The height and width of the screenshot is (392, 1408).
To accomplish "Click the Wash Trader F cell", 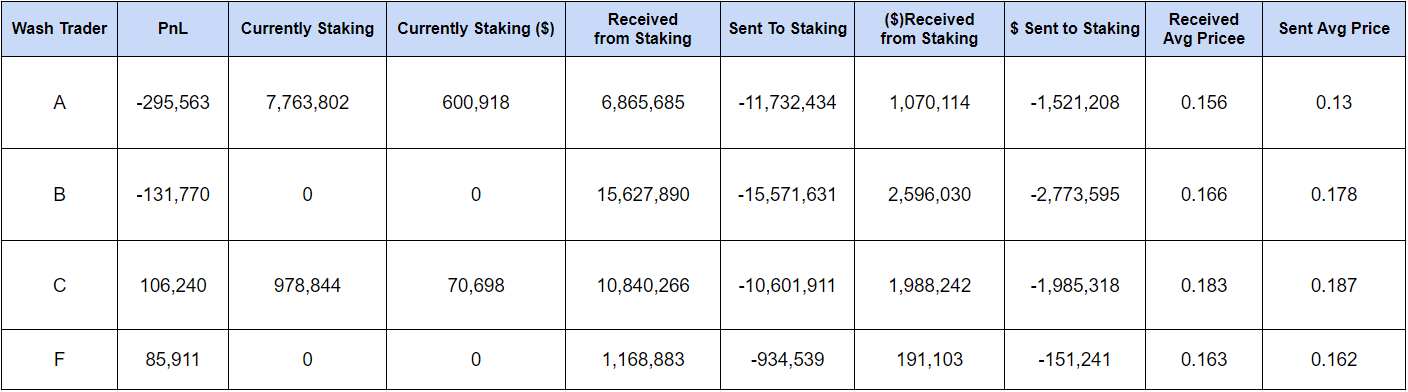I will (x=59, y=359).
